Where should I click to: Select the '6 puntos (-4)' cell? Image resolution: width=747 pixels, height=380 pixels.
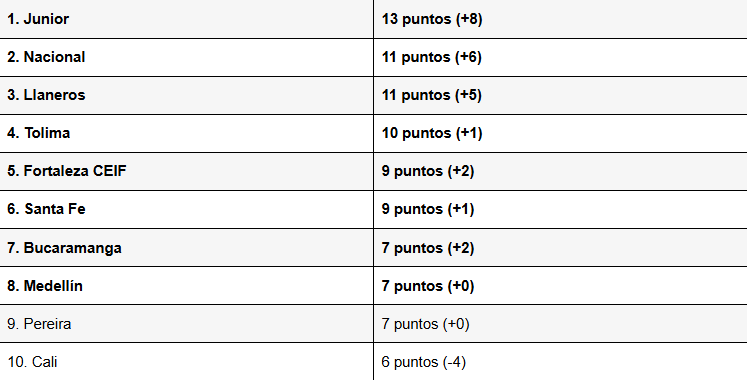click(560, 362)
